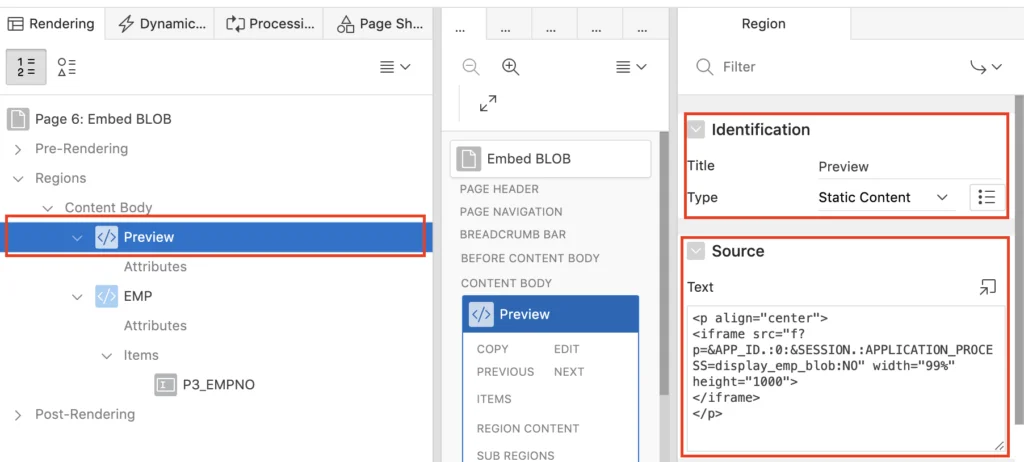Image resolution: width=1024 pixels, height=462 pixels.
Task: Switch to group by component type view
Action: [x=67, y=67]
